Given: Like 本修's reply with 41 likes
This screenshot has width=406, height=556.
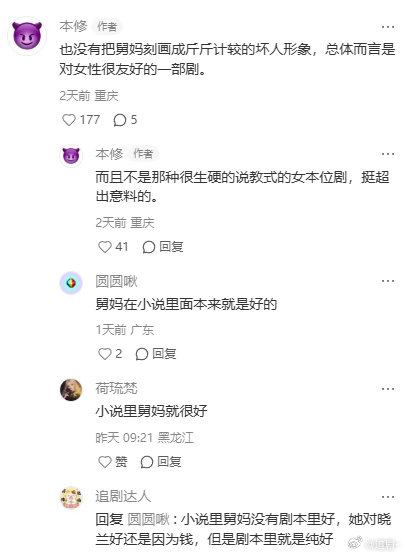Looking at the screenshot, I should (x=113, y=247).
